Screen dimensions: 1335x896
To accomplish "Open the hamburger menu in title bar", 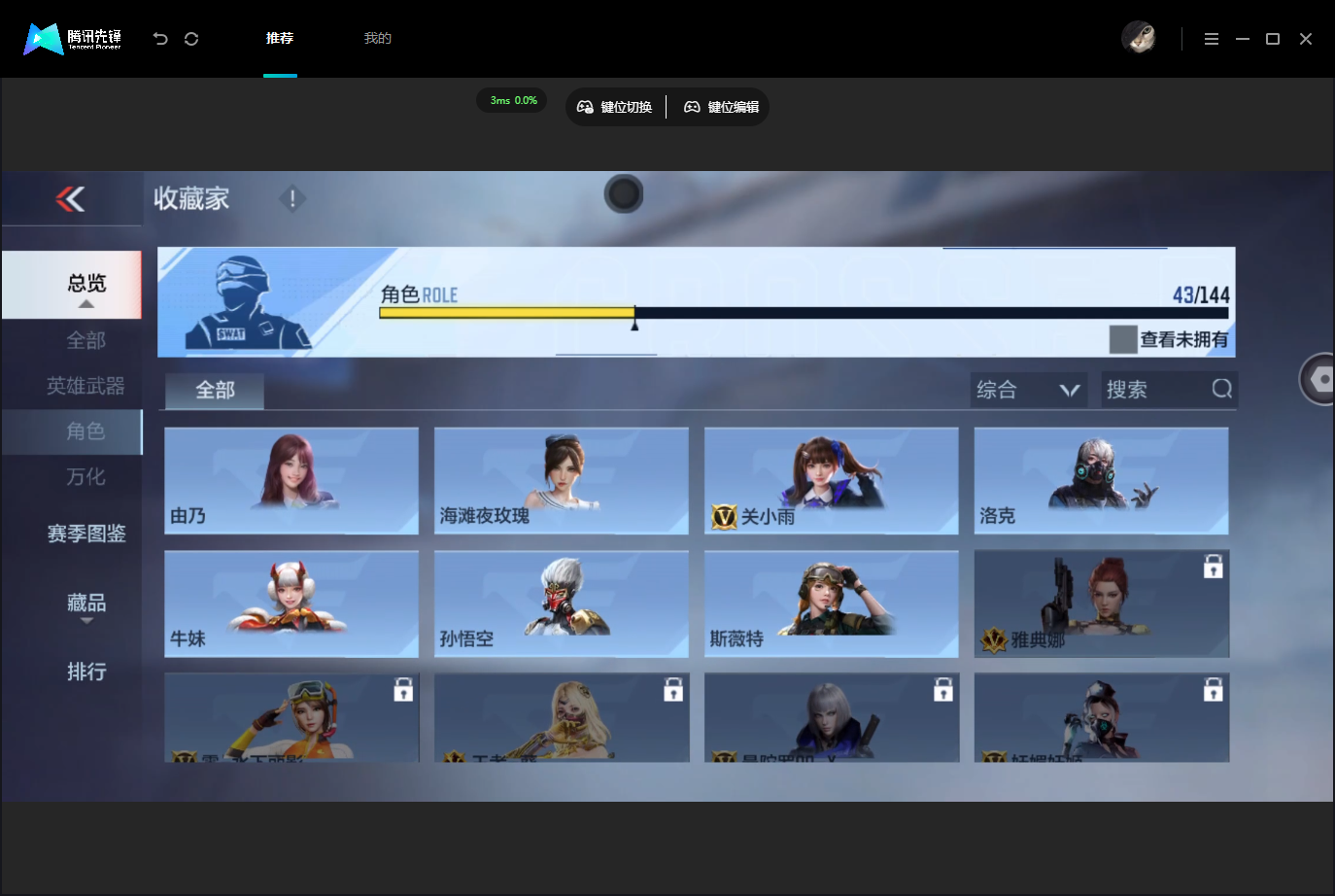I will pos(1212,39).
